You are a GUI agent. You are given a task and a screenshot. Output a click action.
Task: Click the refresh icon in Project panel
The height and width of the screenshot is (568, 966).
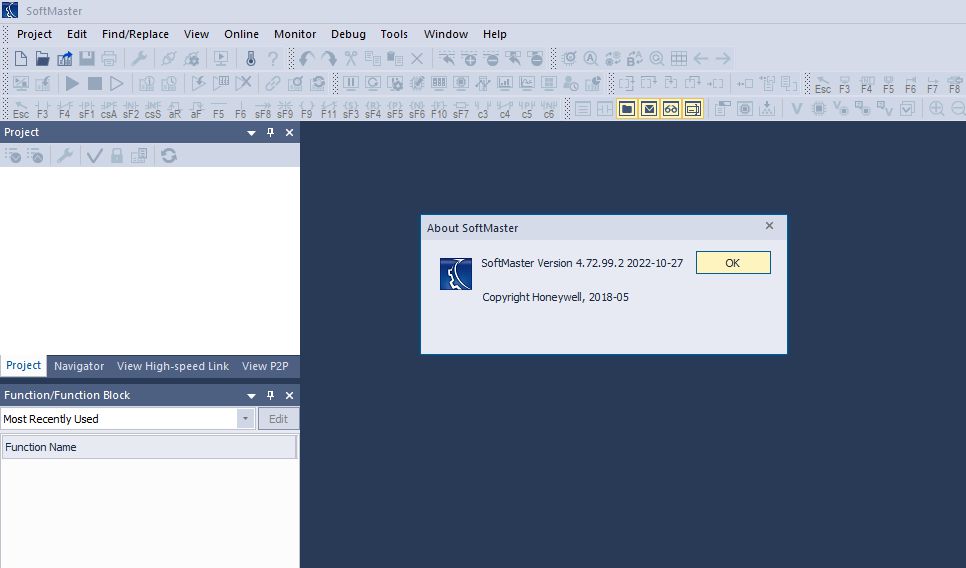pos(169,155)
